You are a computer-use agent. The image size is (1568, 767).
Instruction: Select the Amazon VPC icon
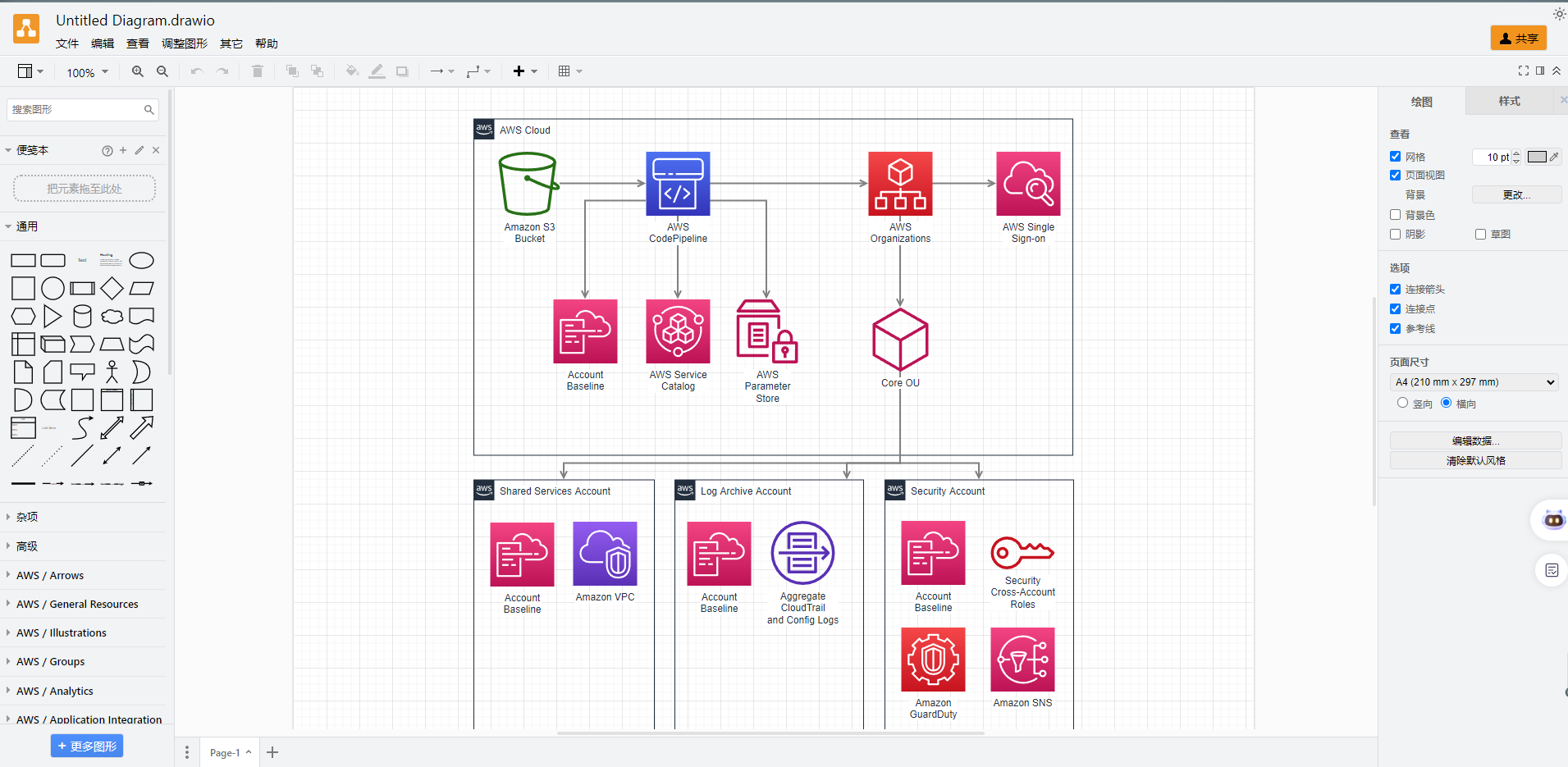[605, 554]
